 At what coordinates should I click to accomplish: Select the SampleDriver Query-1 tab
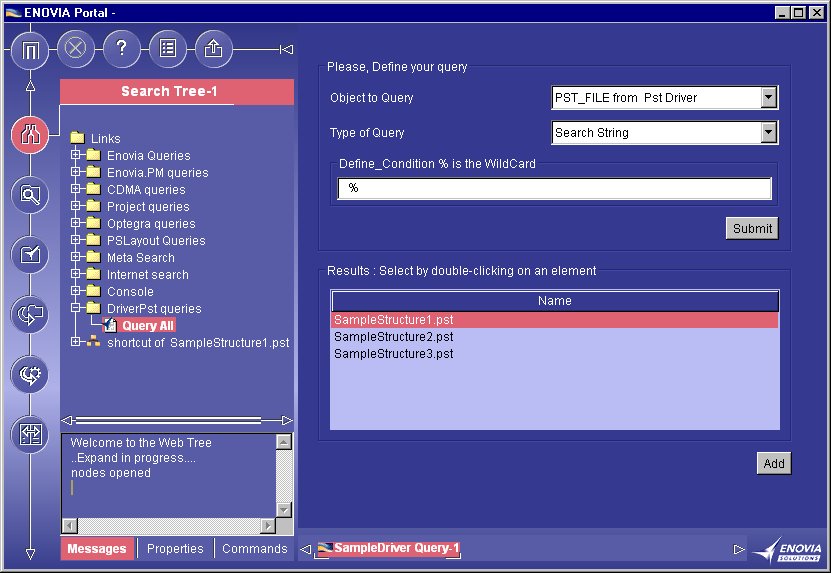point(388,548)
